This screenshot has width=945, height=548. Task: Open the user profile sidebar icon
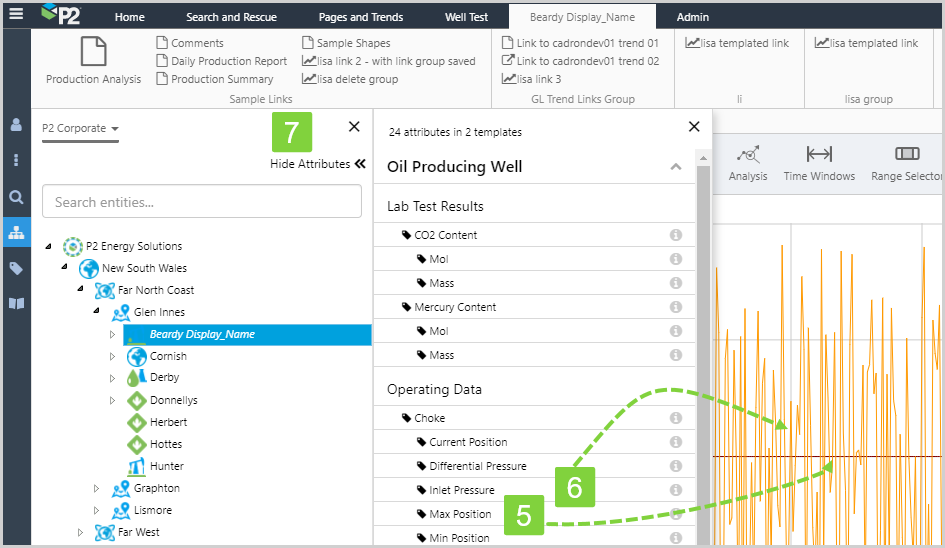click(x=16, y=125)
